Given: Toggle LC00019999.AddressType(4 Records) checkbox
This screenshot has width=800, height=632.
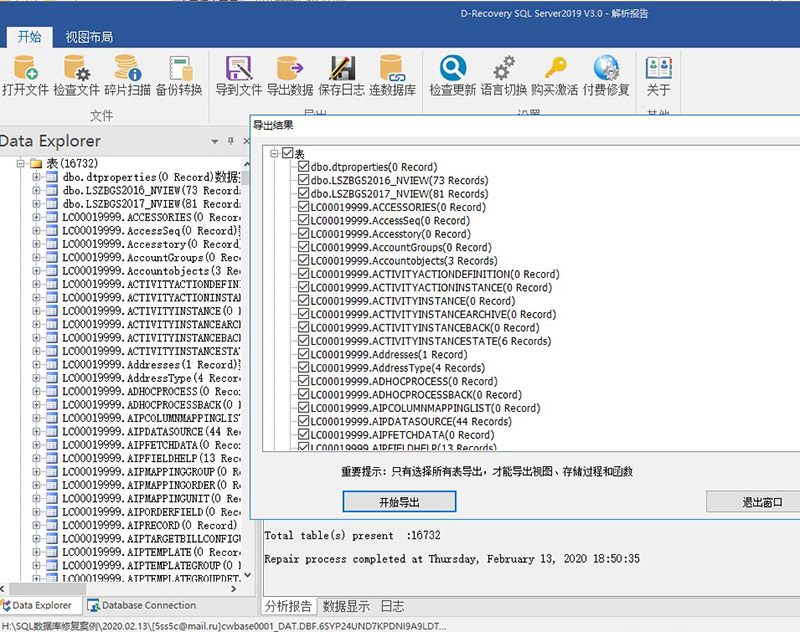Looking at the screenshot, I should tap(304, 367).
